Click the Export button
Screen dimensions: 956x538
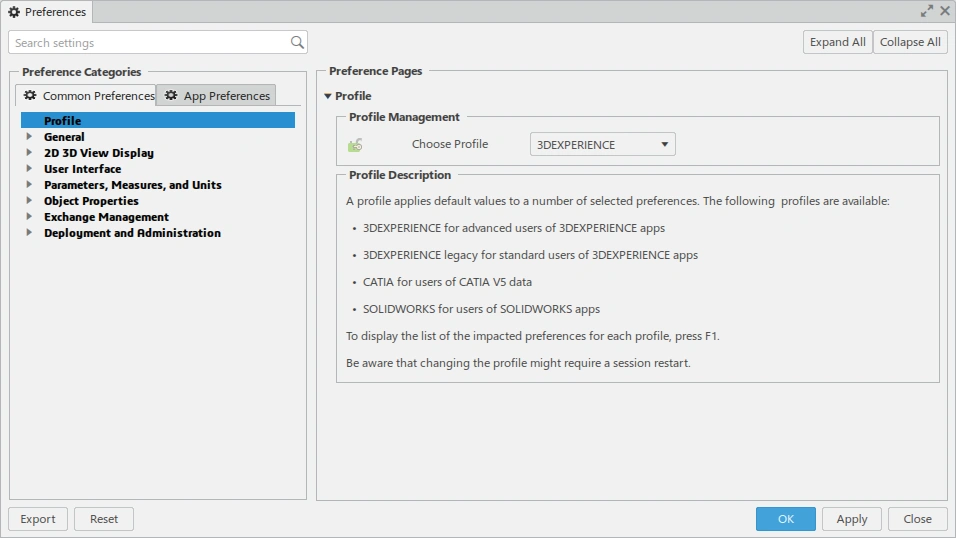tap(38, 519)
